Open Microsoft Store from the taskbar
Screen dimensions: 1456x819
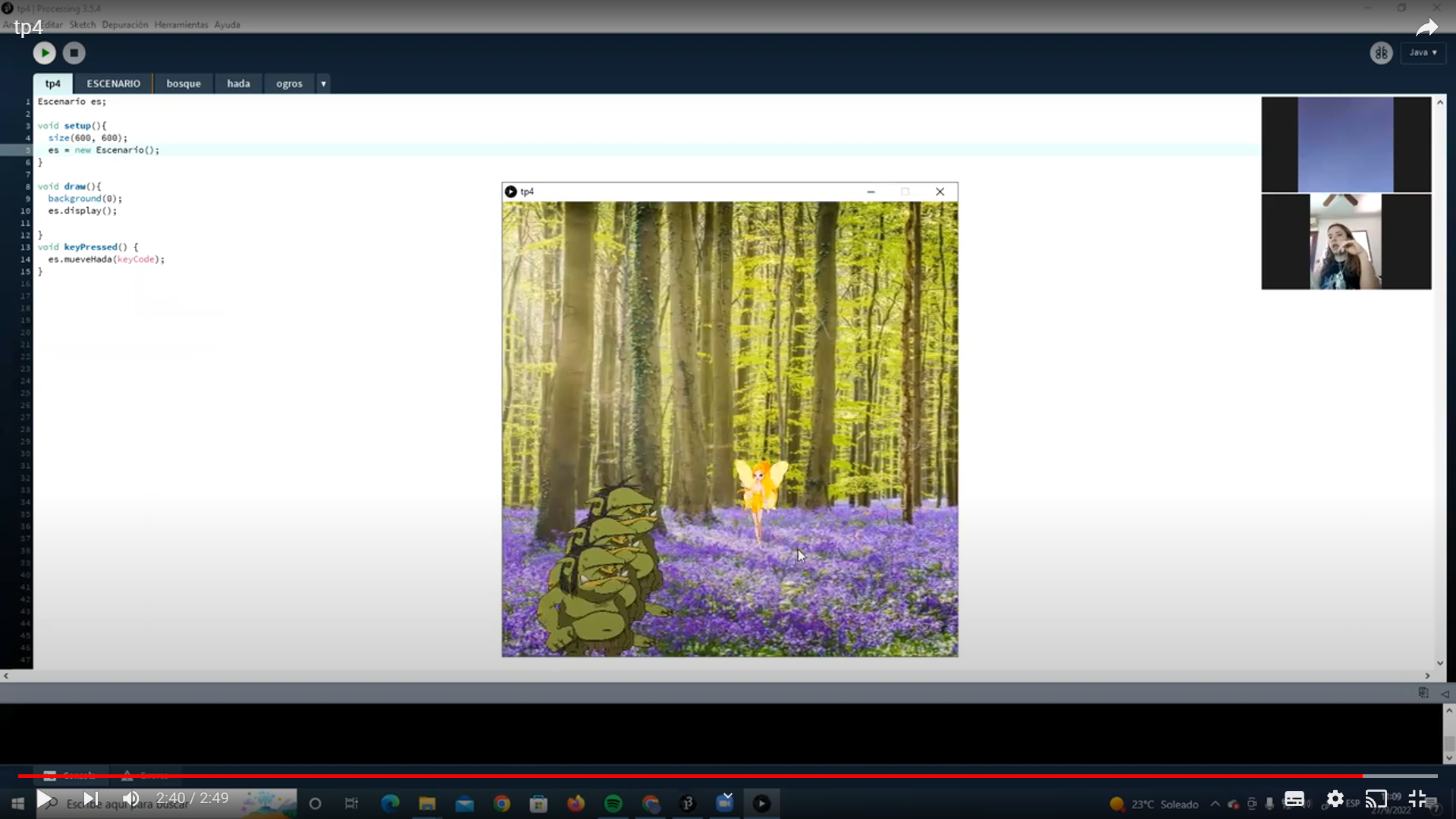click(538, 804)
